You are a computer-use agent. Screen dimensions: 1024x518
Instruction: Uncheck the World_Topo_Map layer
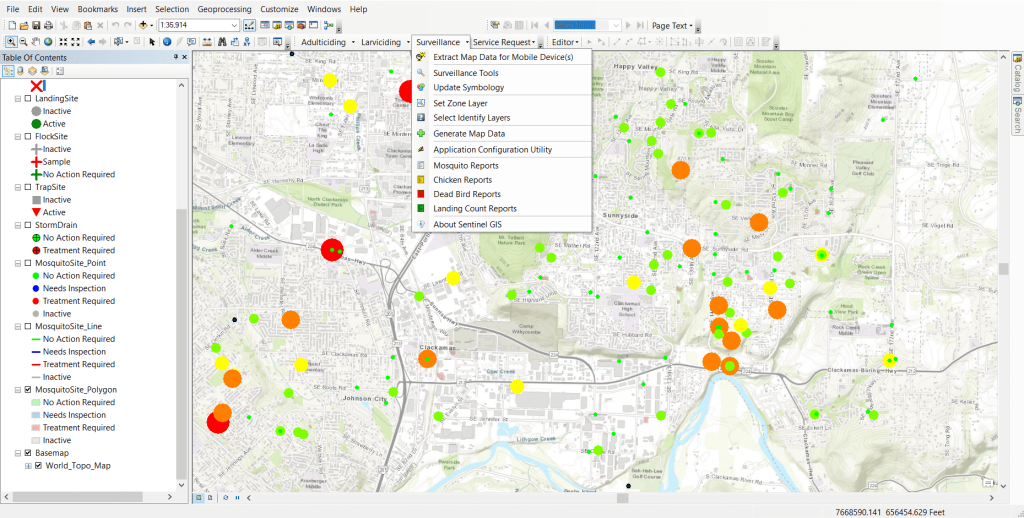tap(39, 466)
